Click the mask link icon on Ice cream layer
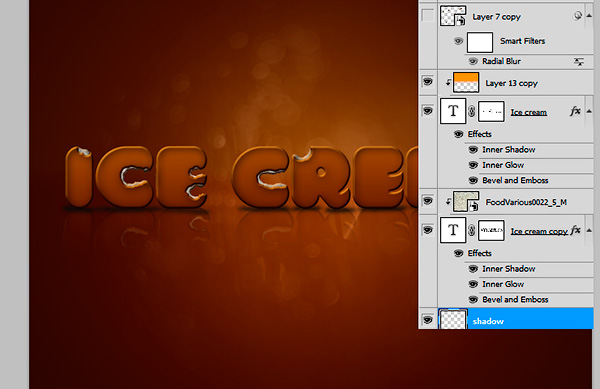This screenshot has width=600, height=389. (x=472, y=111)
